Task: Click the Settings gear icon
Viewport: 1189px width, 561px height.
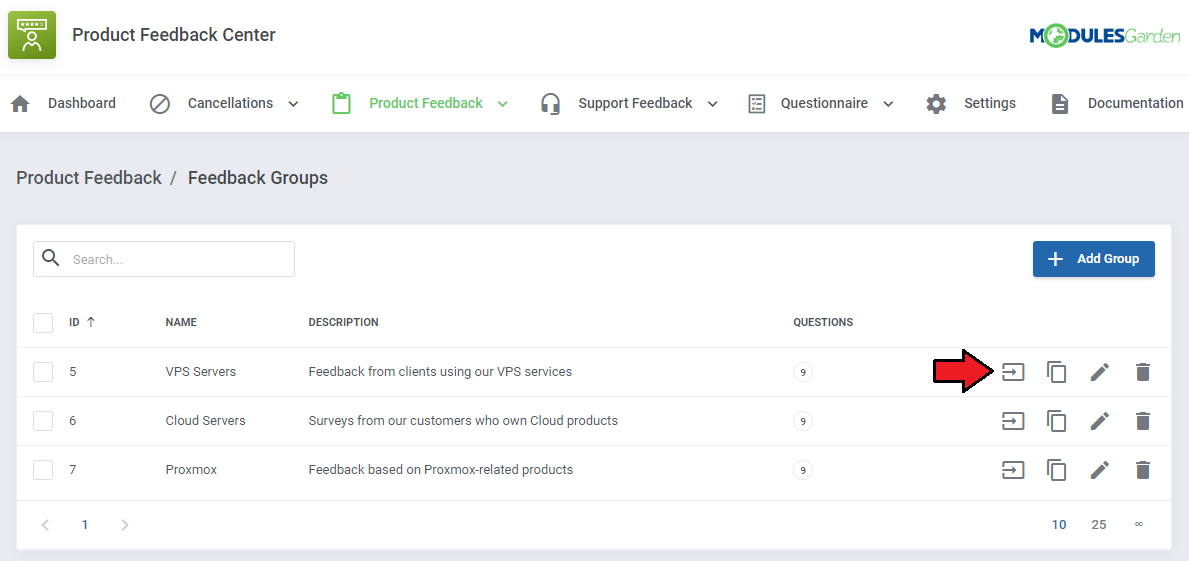Action: point(936,104)
